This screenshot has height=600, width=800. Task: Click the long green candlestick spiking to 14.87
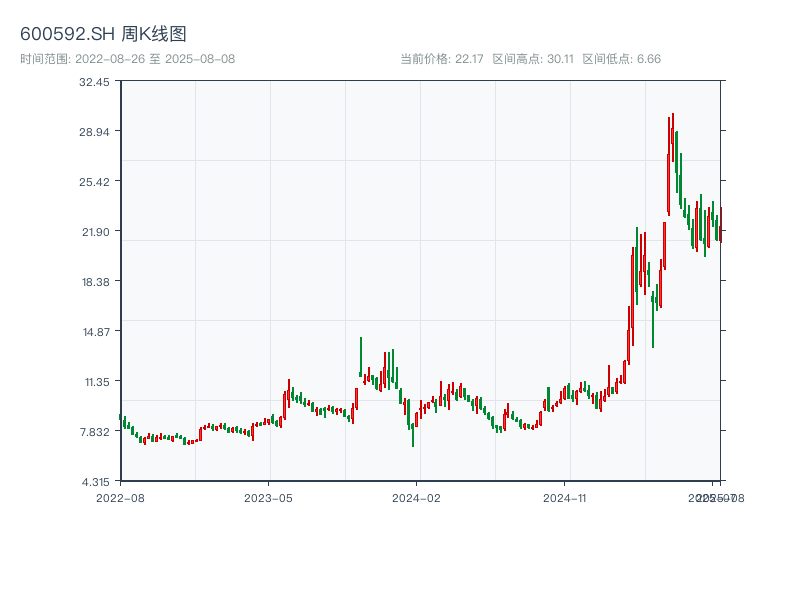[361, 357]
